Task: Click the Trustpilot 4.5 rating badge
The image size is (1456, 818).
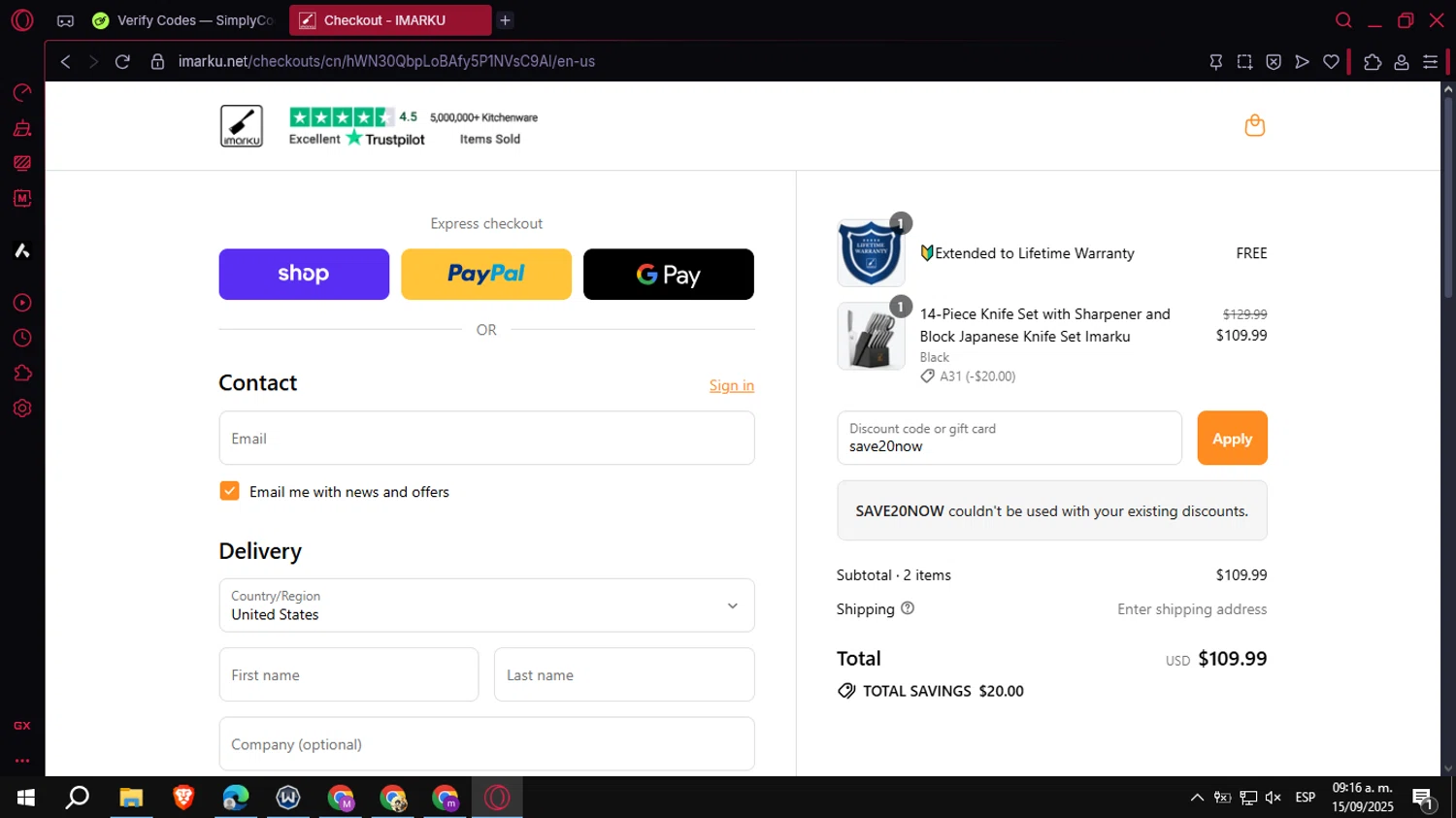Action: [x=357, y=127]
